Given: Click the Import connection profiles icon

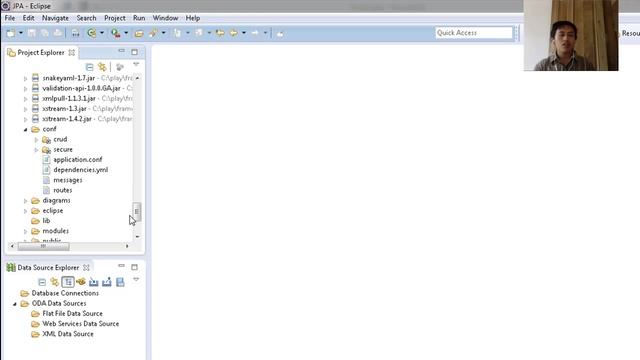Looking at the screenshot, I should tap(93, 282).
